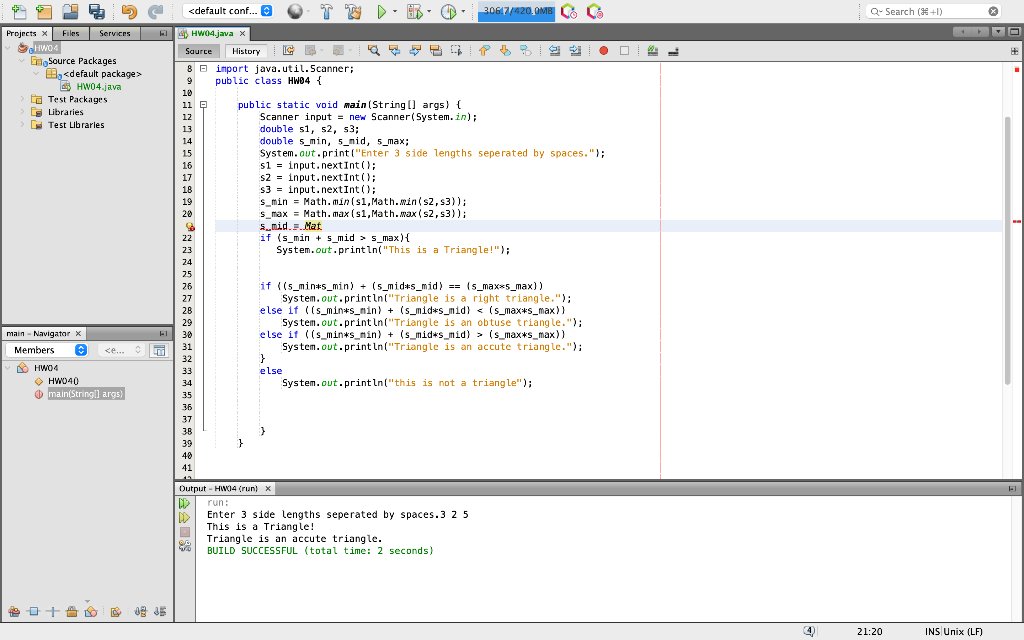
Task: Click the memory usage bar
Action: [516, 11]
